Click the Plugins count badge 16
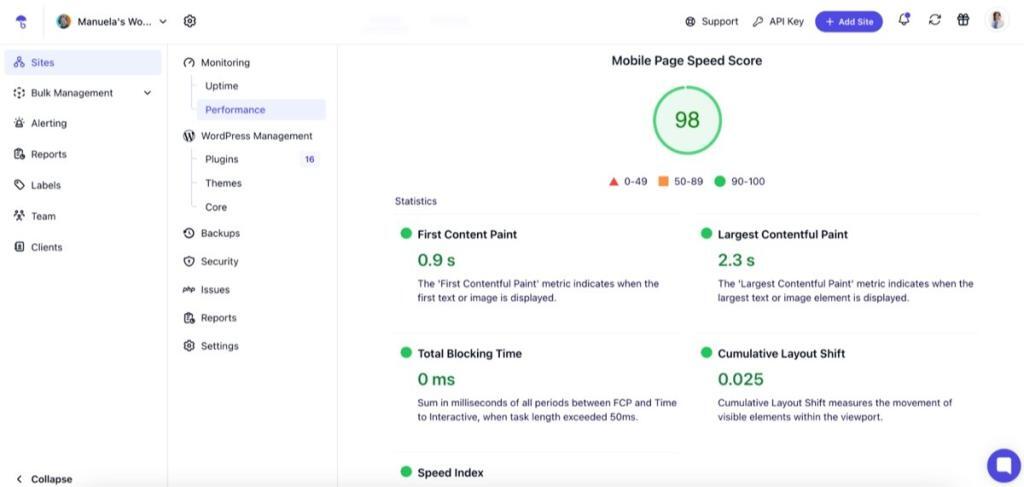Viewport: 1024px width, 487px height. (309, 159)
